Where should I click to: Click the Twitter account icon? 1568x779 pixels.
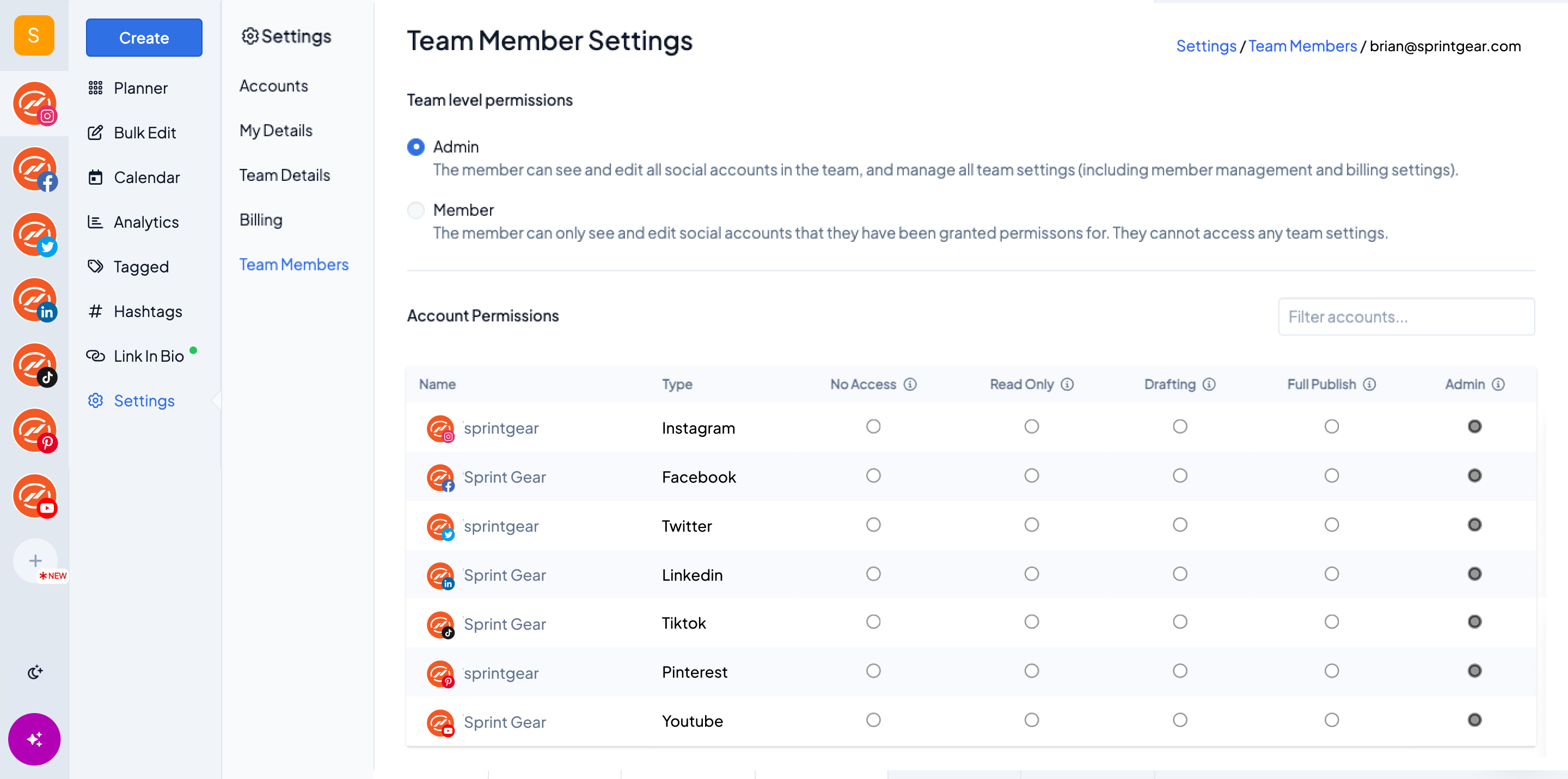pyautogui.click(x=35, y=234)
